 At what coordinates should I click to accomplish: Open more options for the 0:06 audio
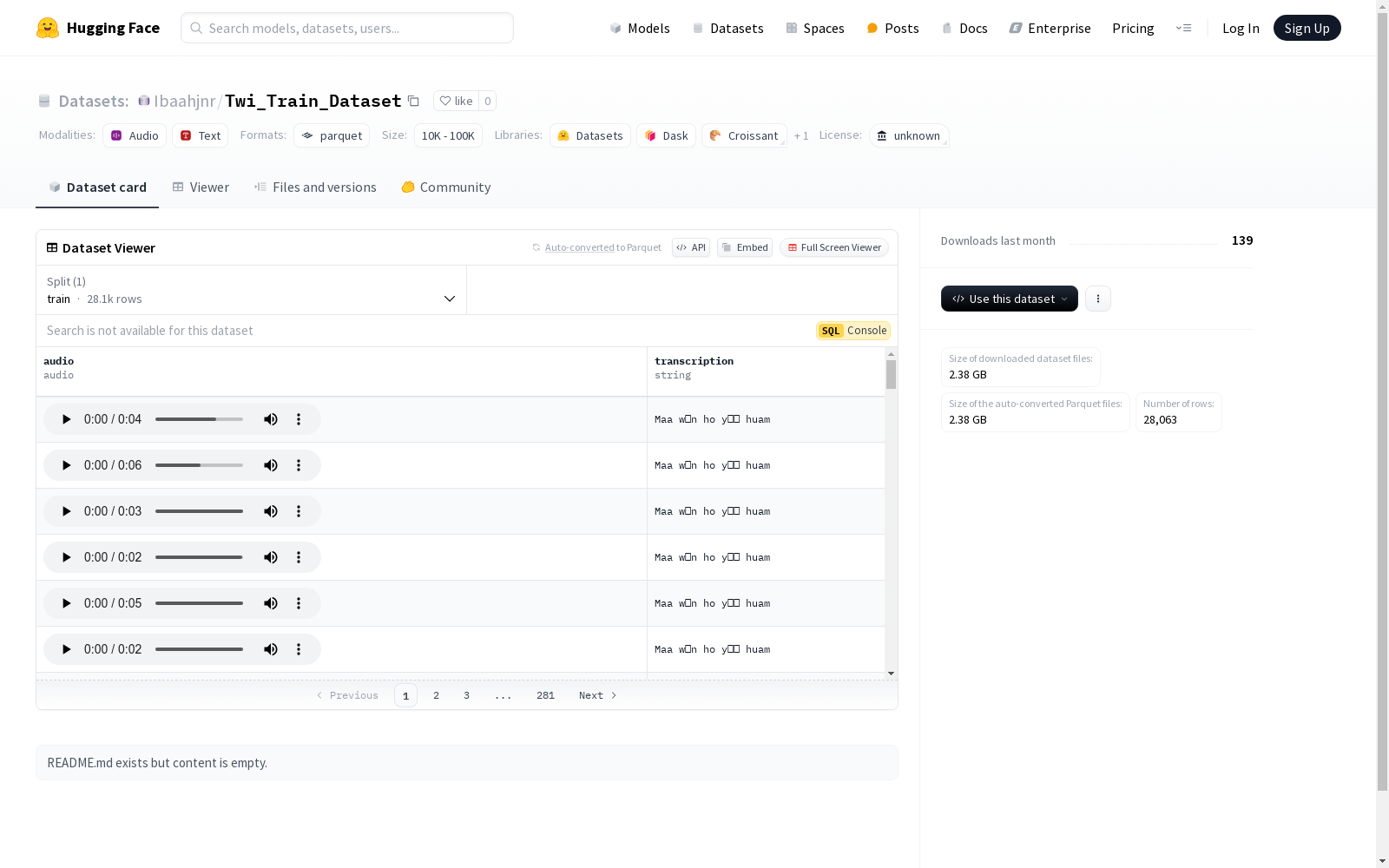point(299,465)
